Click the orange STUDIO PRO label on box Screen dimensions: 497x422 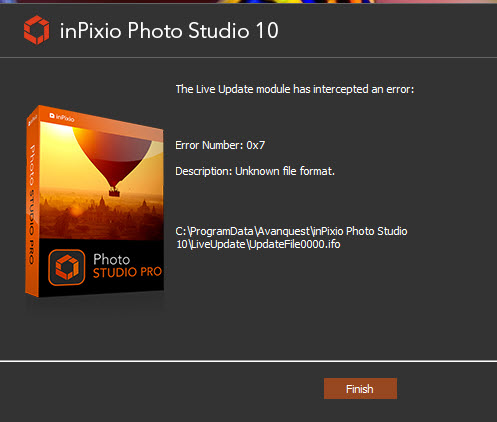(127, 273)
